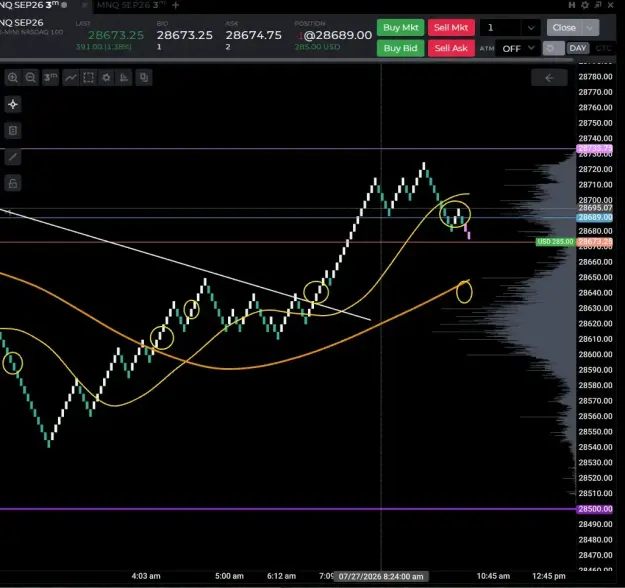Add a new chart tab
The image size is (625, 588).
pos(175,5)
